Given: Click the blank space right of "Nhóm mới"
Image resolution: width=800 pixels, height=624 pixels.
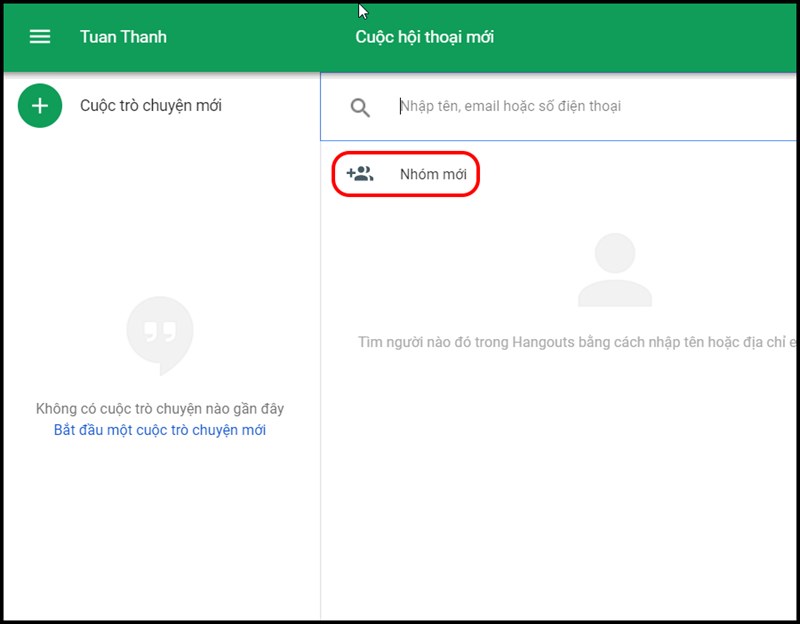Looking at the screenshot, I should pyautogui.click(x=638, y=174).
